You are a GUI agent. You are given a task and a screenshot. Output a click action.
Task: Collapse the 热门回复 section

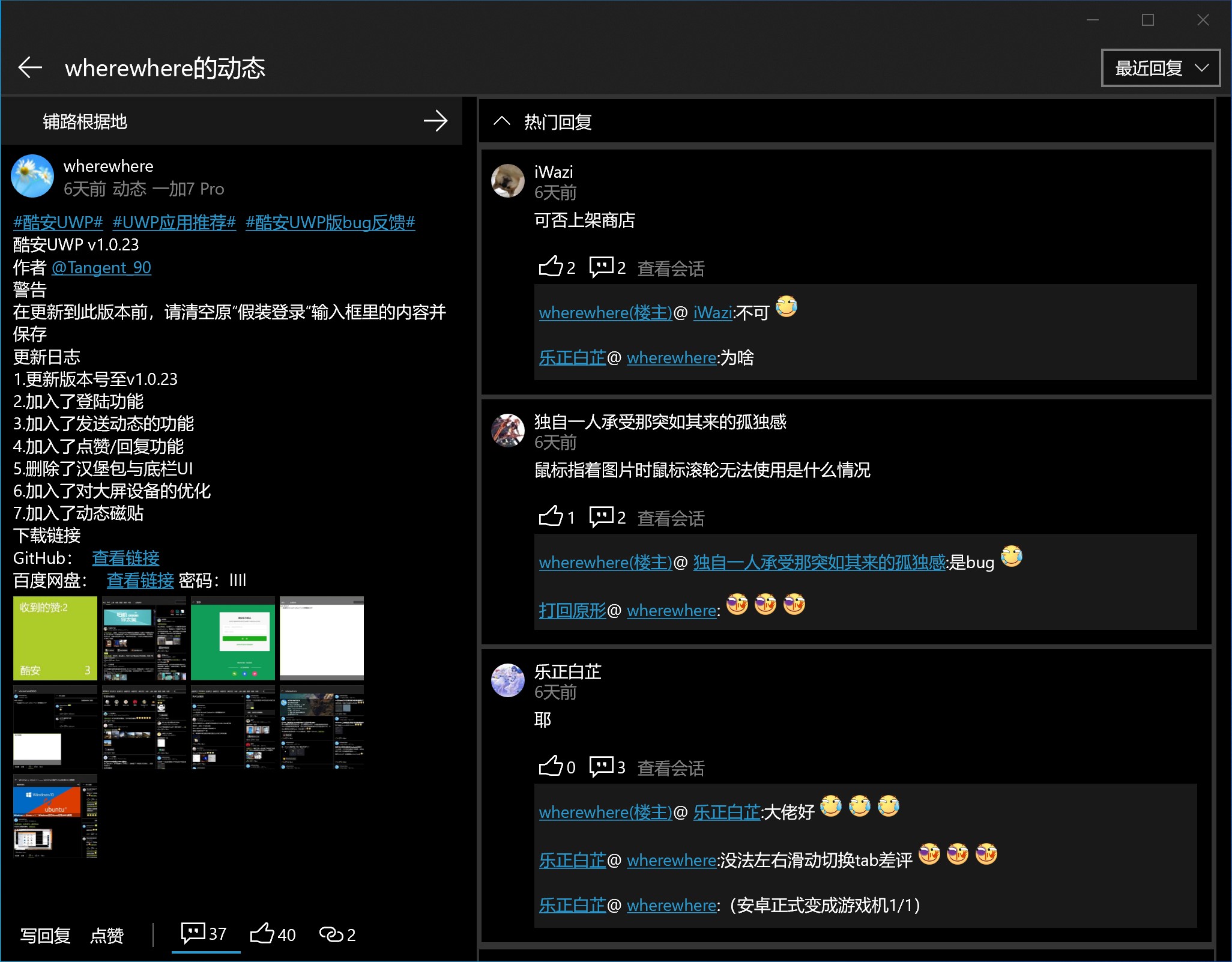(502, 122)
